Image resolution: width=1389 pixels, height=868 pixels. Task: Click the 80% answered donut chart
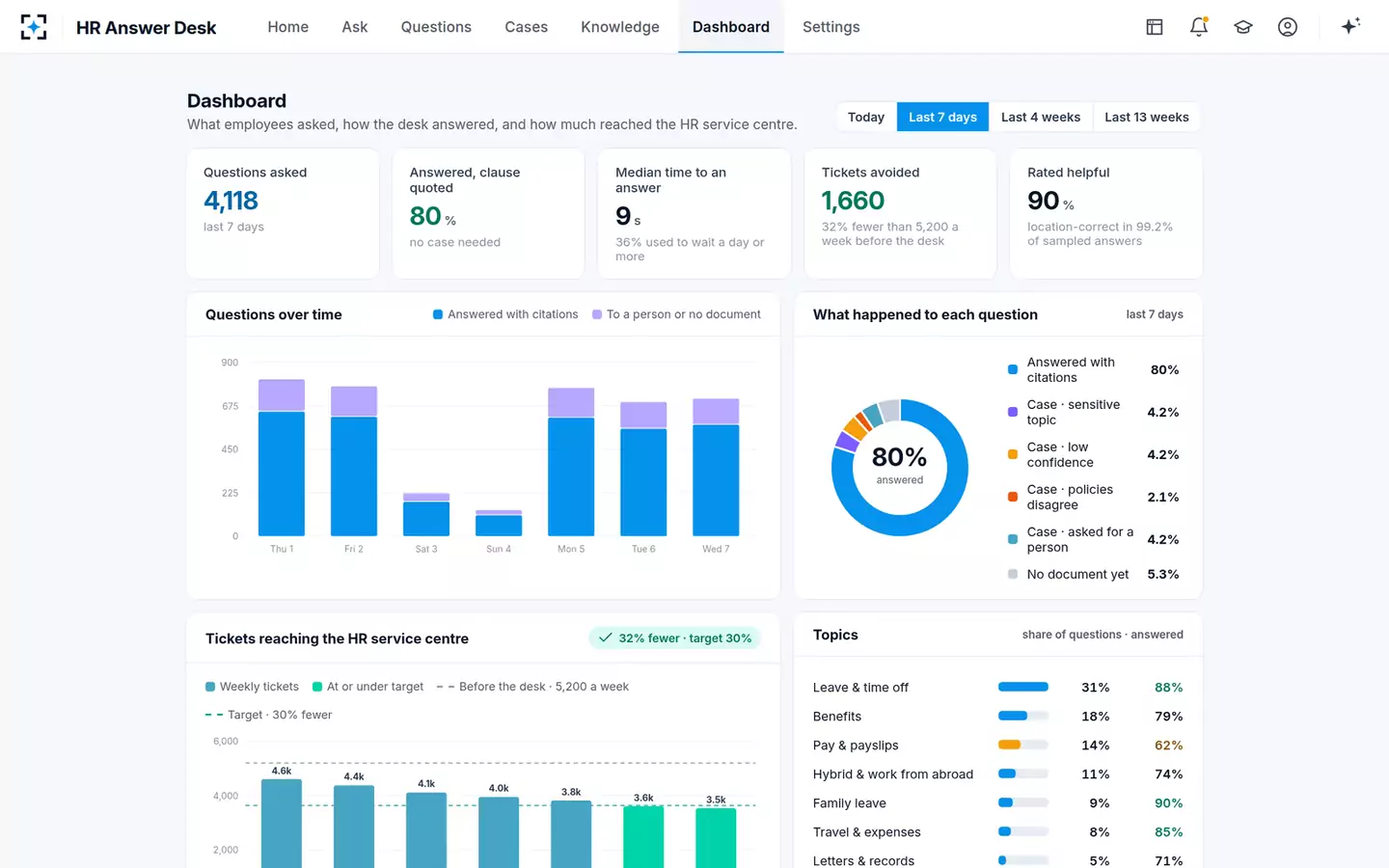899,468
